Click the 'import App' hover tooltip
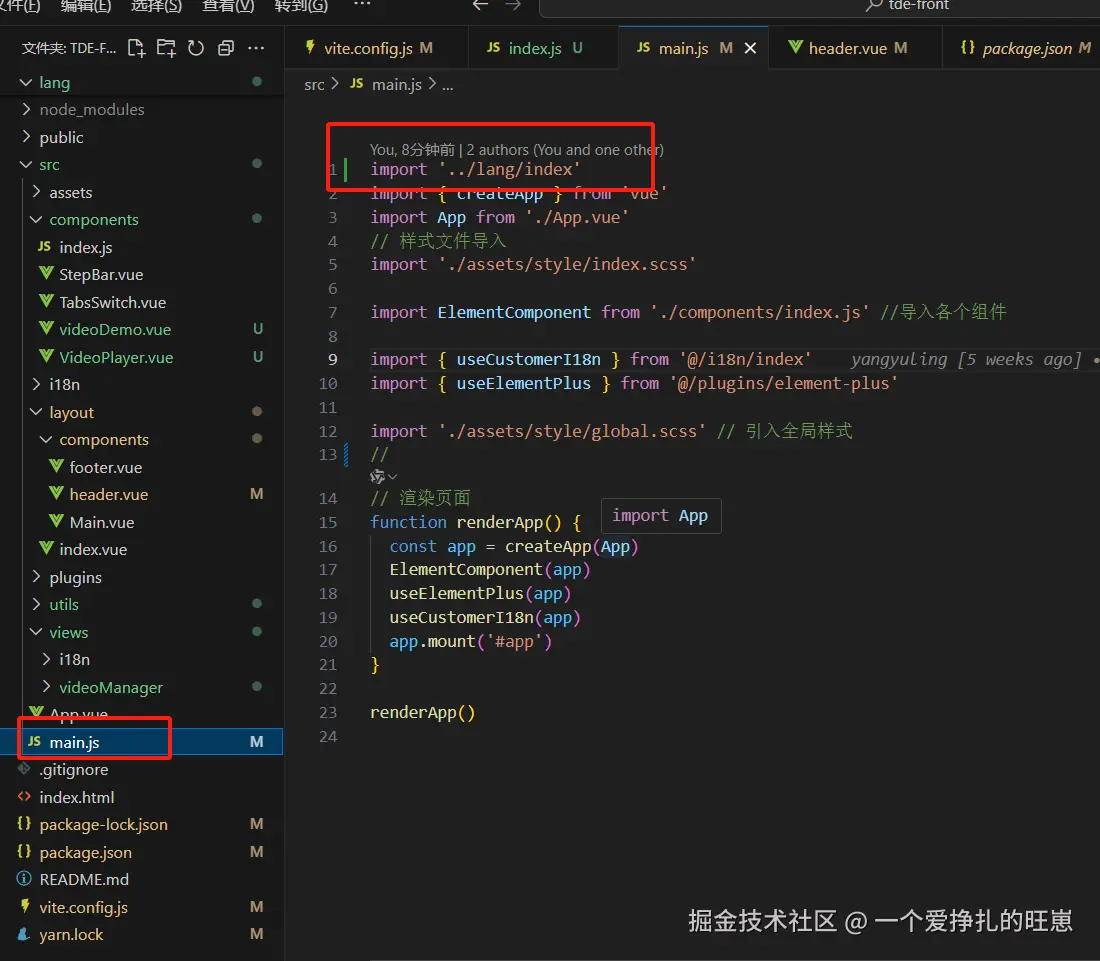 pos(660,516)
